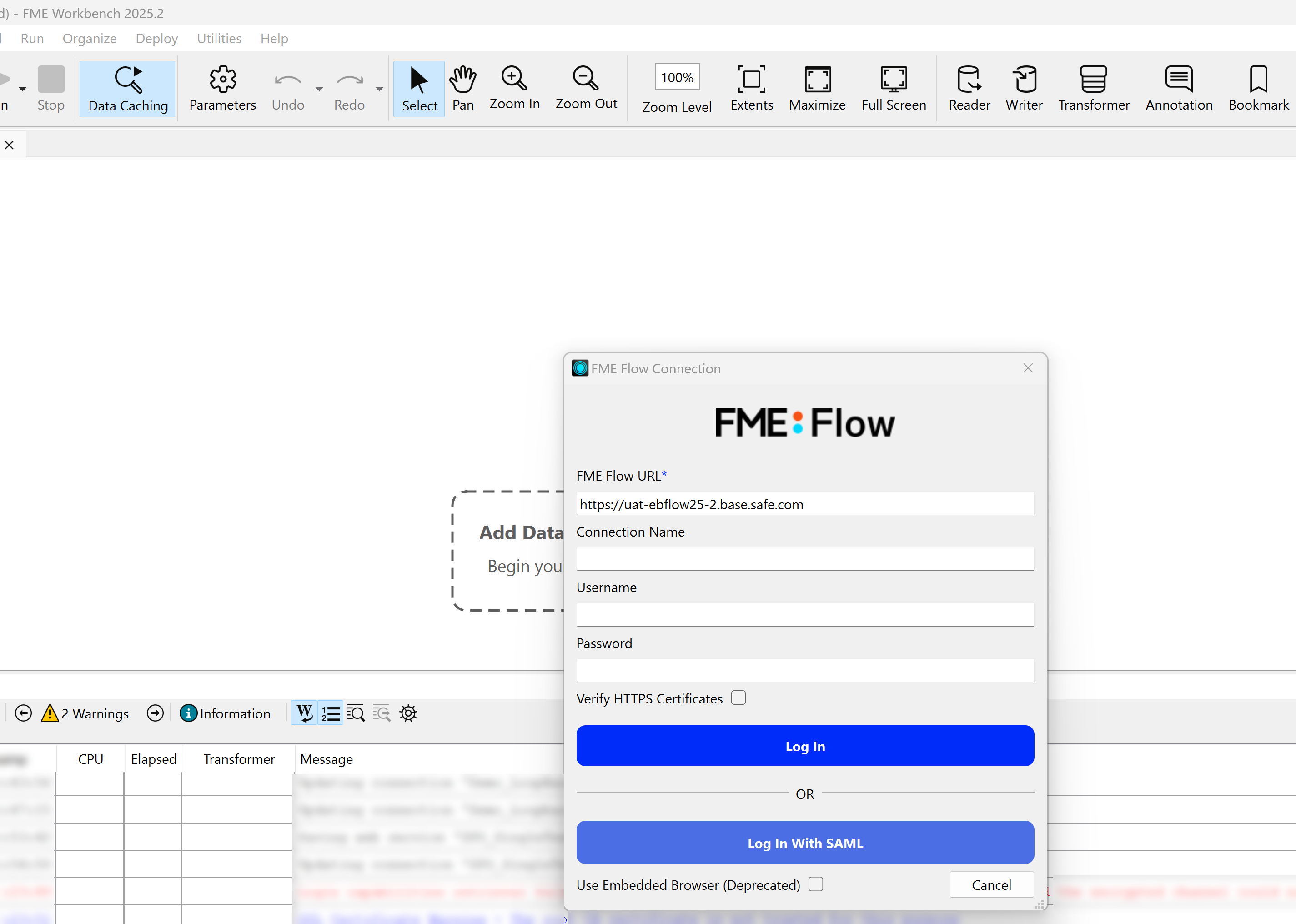
Task: Click the CPU column header
Action: [90, 759]
